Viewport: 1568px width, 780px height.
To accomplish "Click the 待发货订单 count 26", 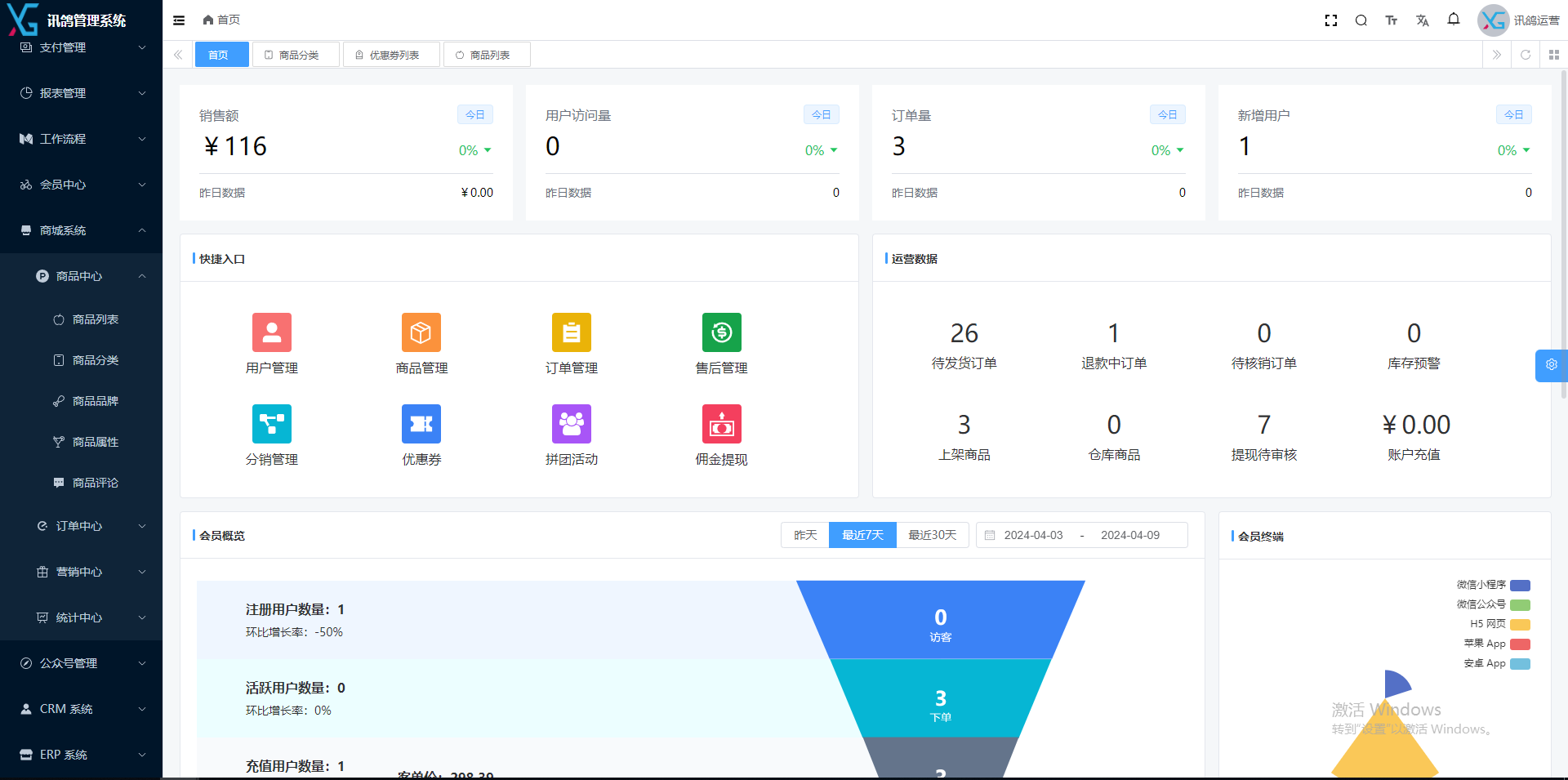I will 964,333.
